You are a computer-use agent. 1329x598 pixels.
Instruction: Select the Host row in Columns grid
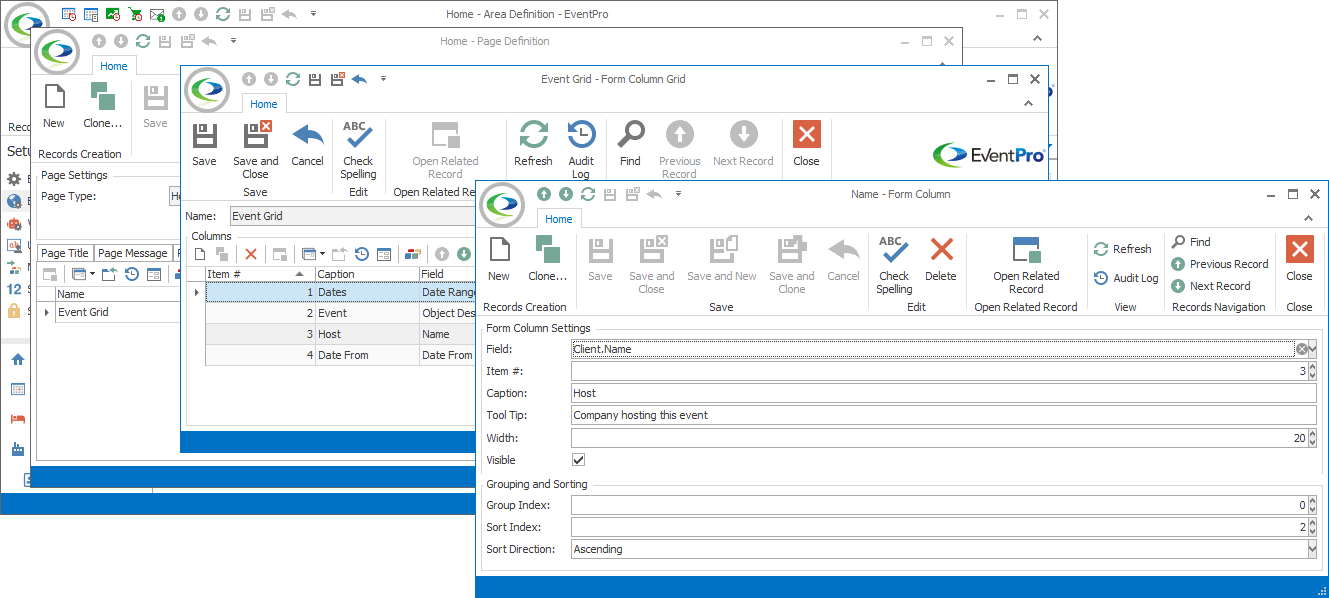[x=341, y=334]
